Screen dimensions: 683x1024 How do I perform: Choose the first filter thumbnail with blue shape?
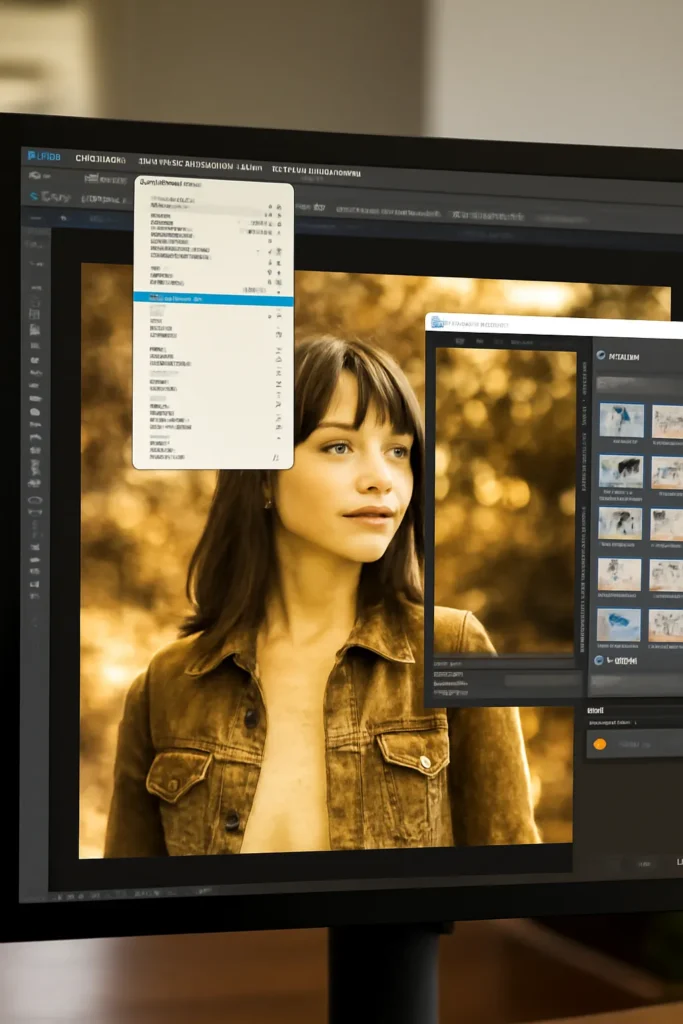pyautogui.click(x=621, y=420)
